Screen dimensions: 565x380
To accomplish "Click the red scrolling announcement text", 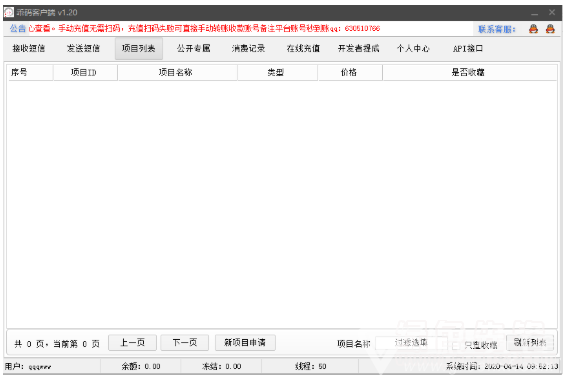I will click(204, 28).
